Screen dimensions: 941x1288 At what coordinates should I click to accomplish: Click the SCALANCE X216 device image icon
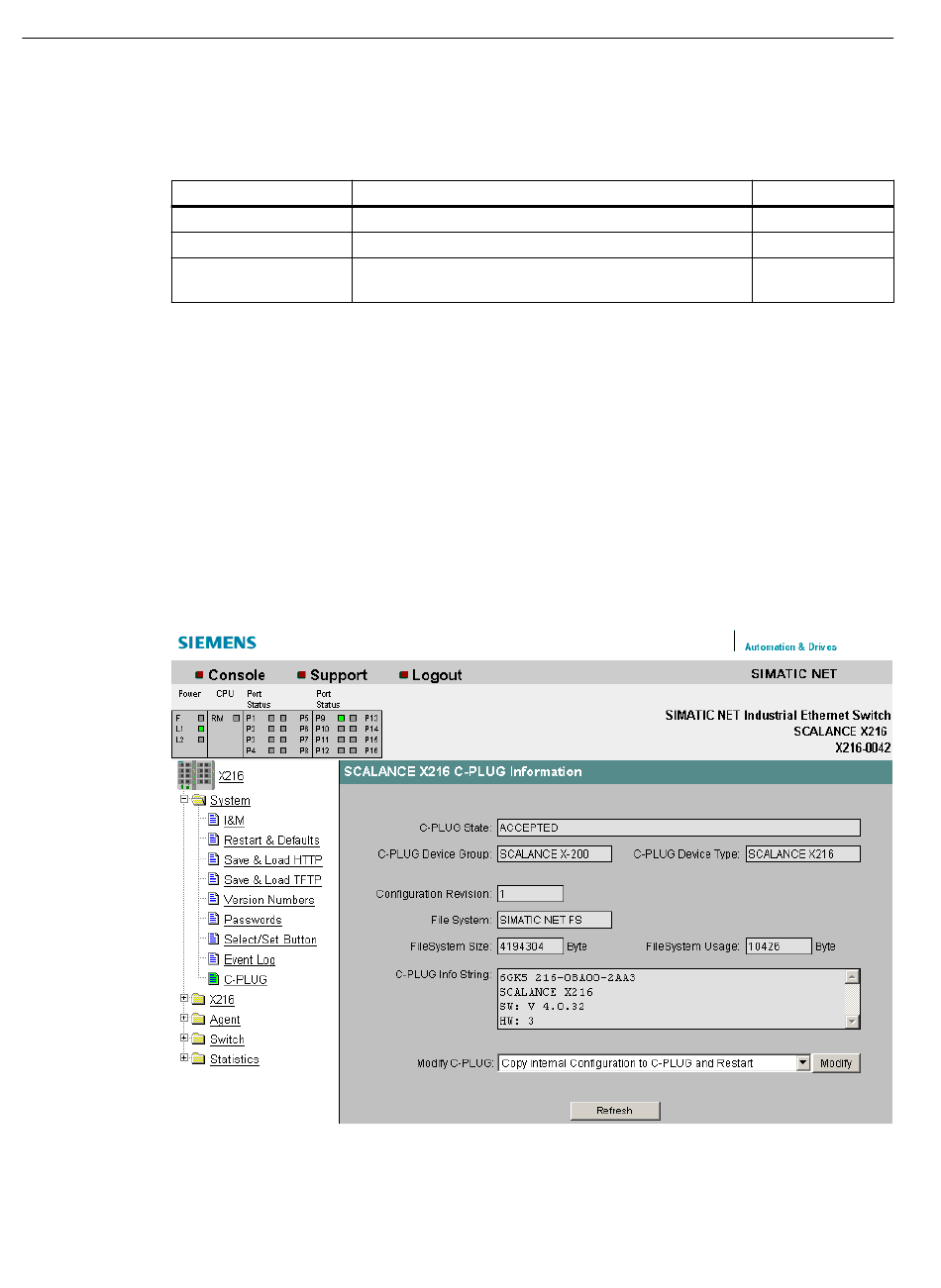point(196,774)
